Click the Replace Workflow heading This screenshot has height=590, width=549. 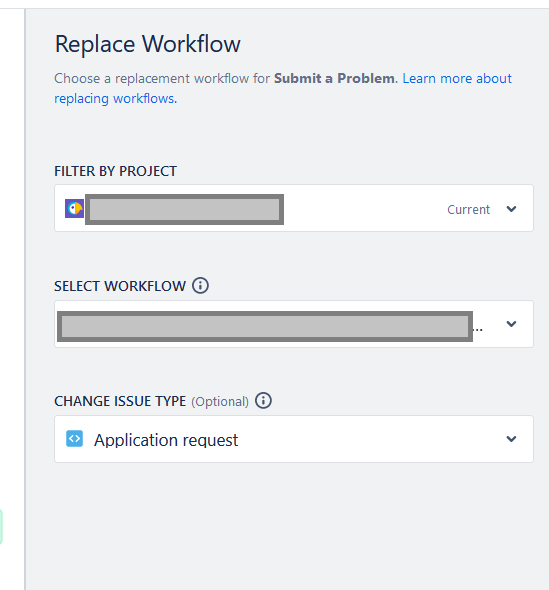[148, 44]
